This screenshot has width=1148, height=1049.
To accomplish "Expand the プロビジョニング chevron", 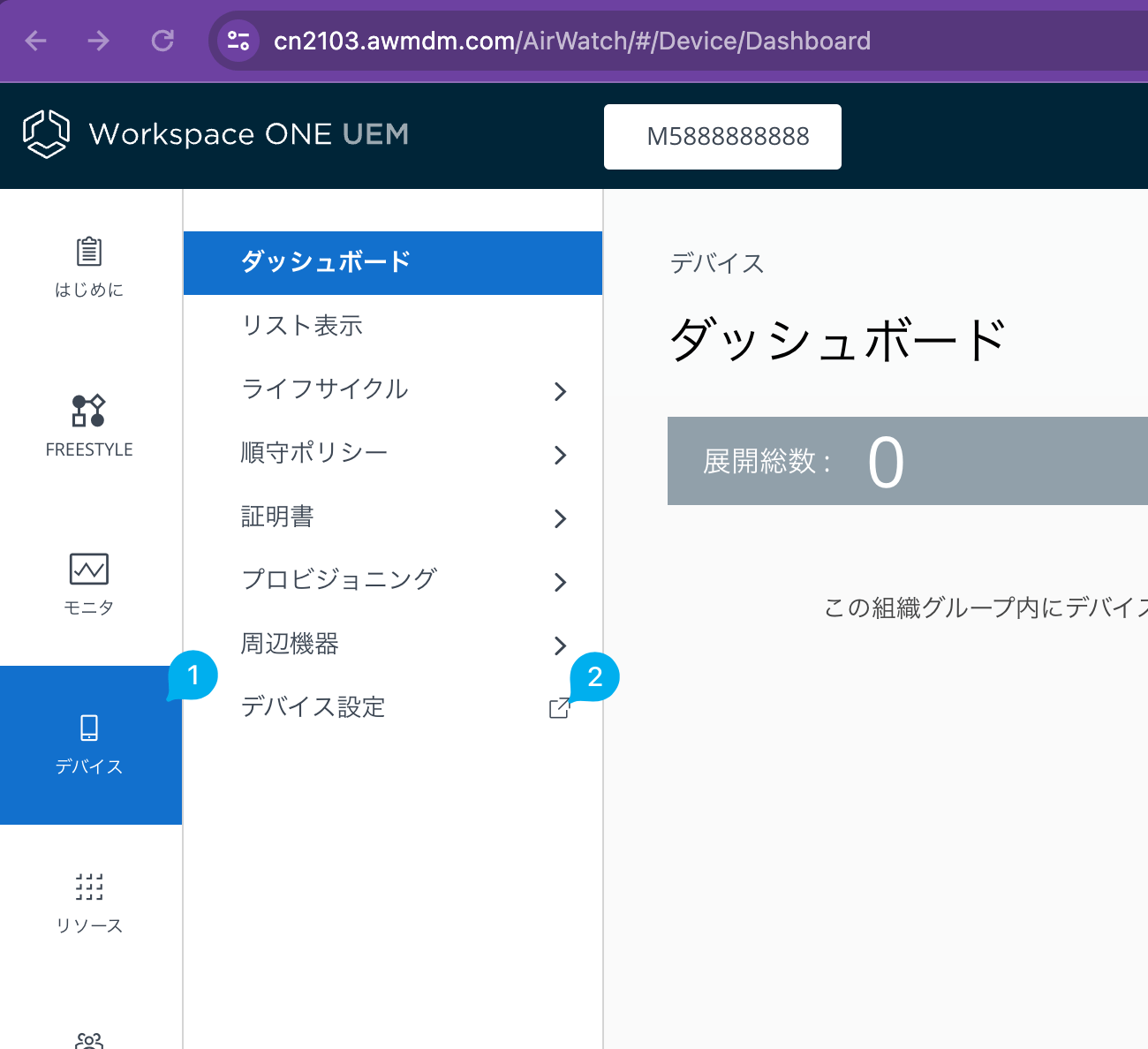I will tap(560, 582).
